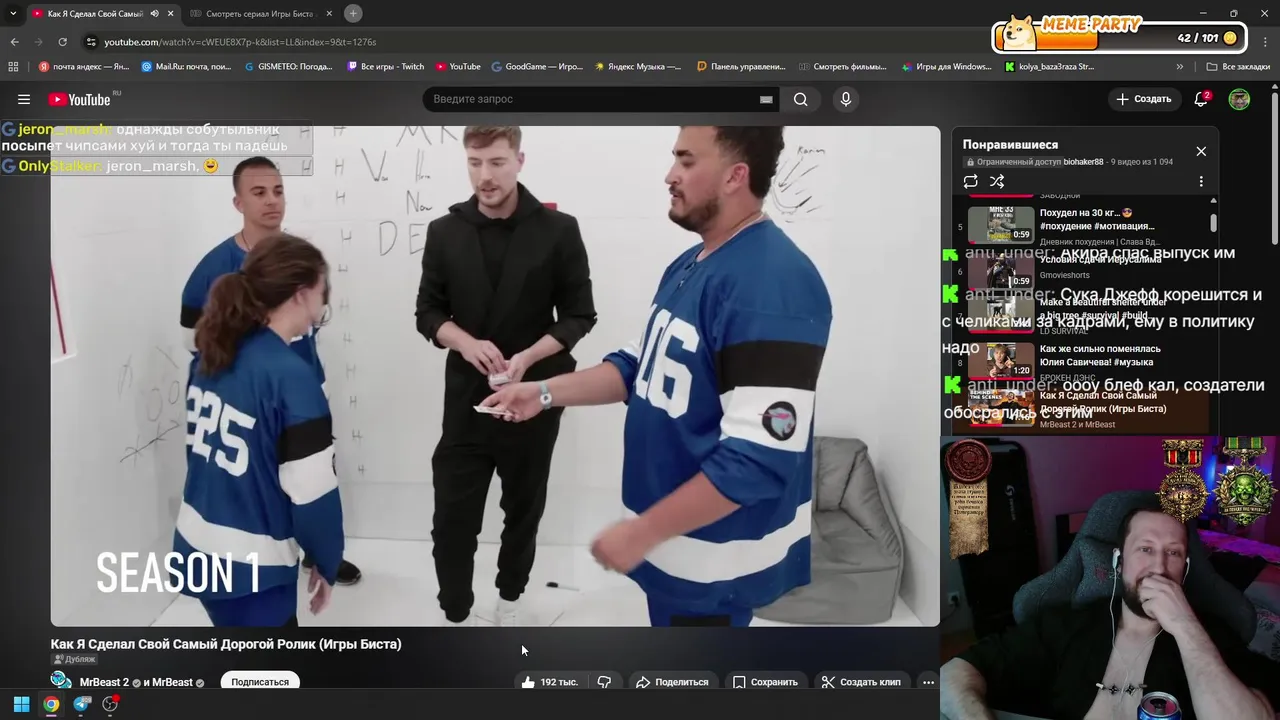The height and width of the screenshot is (720, 1280).
Task: Open a new browser tab
Action: (x=353, y=13)
